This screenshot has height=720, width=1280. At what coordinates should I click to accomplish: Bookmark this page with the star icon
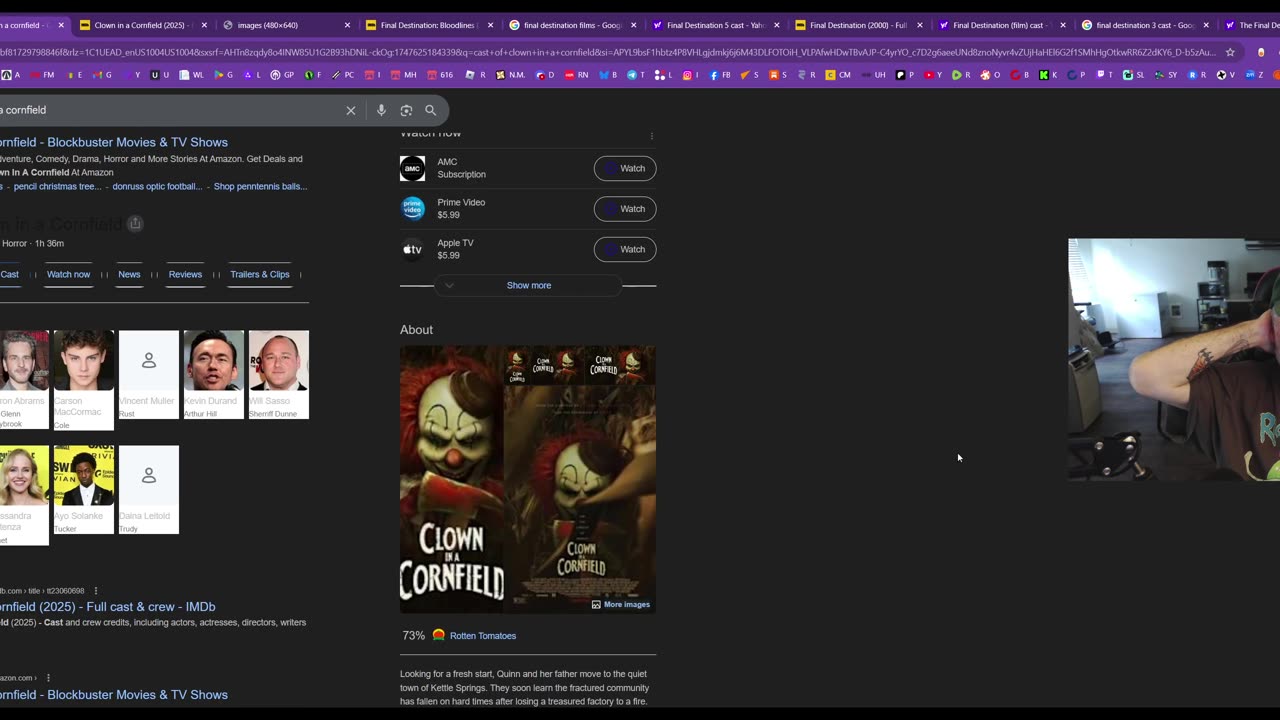1230,52
